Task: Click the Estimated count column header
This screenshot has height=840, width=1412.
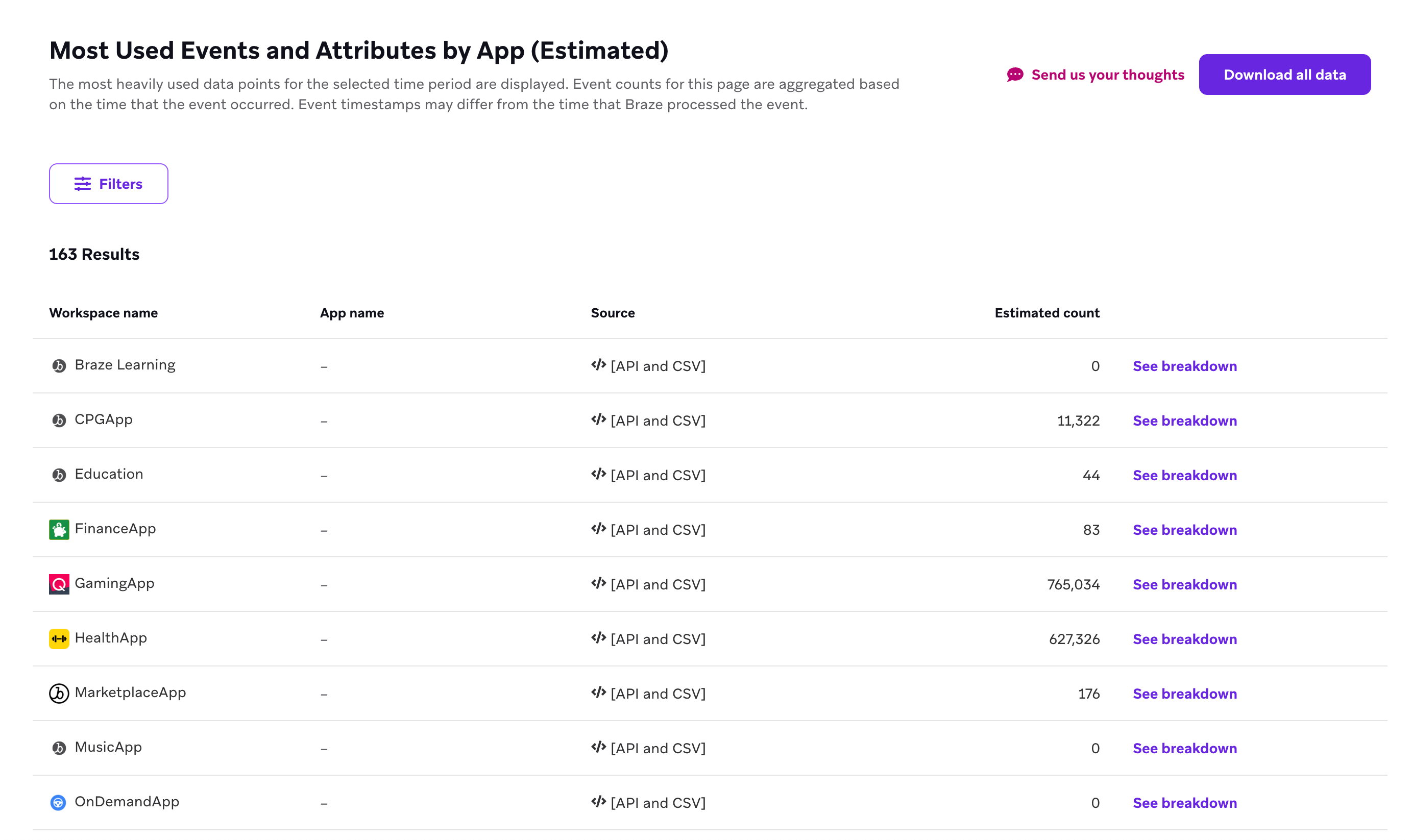Action: 1046,312
